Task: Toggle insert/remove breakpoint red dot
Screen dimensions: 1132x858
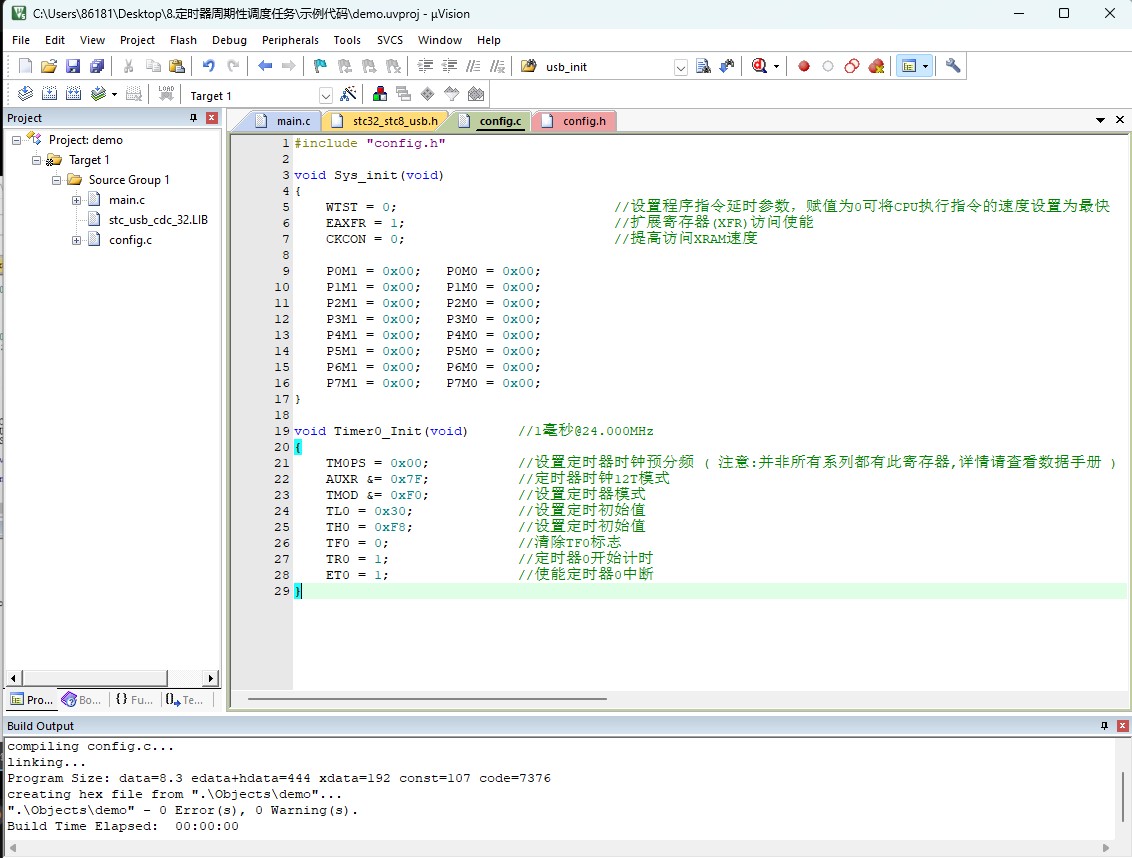Action: pos(804,66)
